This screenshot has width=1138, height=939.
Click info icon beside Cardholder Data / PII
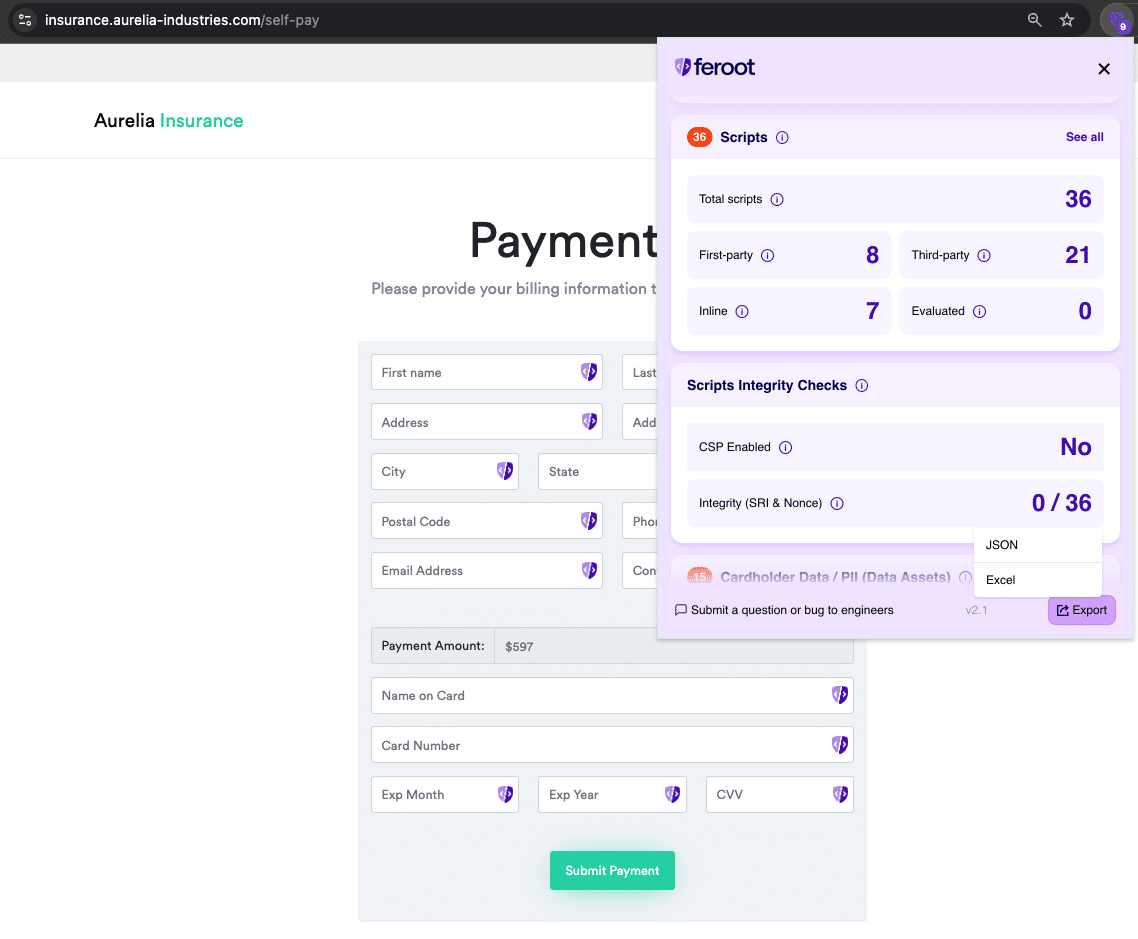point(965,577)
